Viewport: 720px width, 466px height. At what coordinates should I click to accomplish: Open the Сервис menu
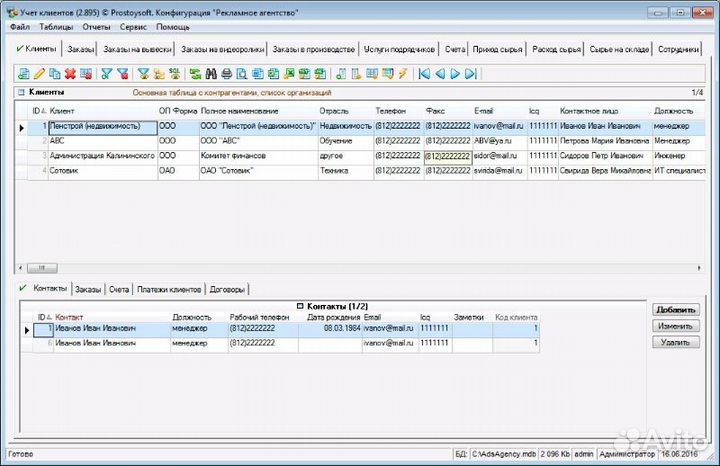pyautogui.click(x=133, y=27)
